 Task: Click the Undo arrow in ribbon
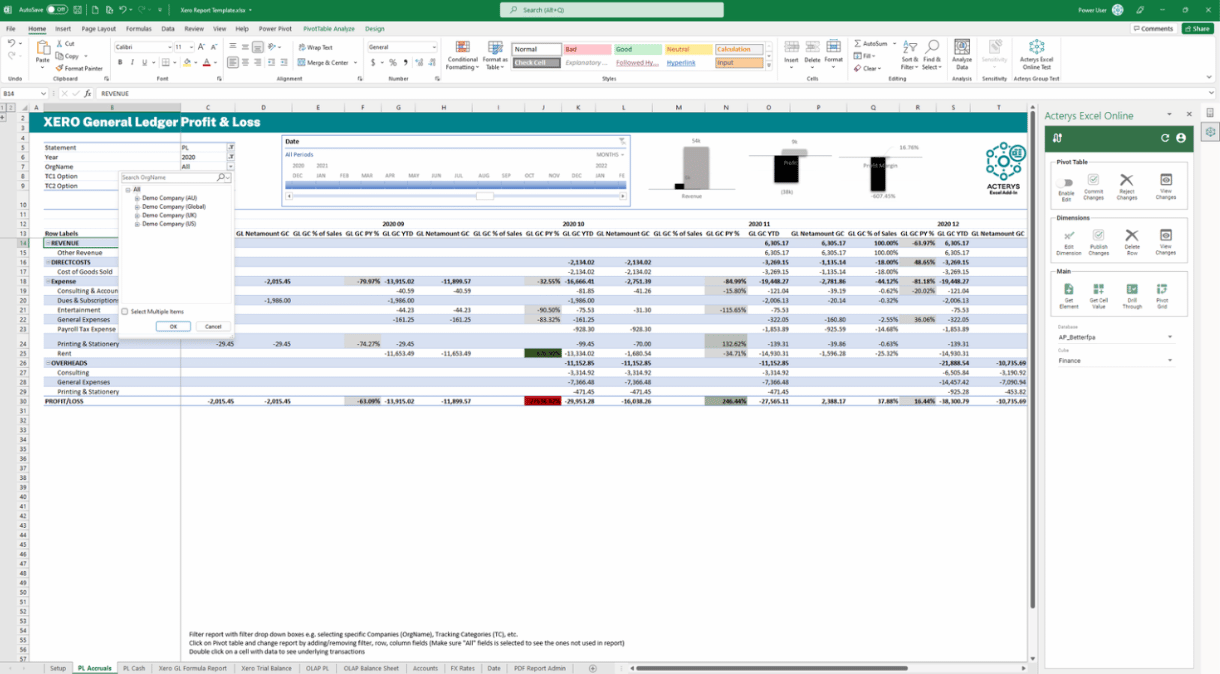[x=11, y=43]
